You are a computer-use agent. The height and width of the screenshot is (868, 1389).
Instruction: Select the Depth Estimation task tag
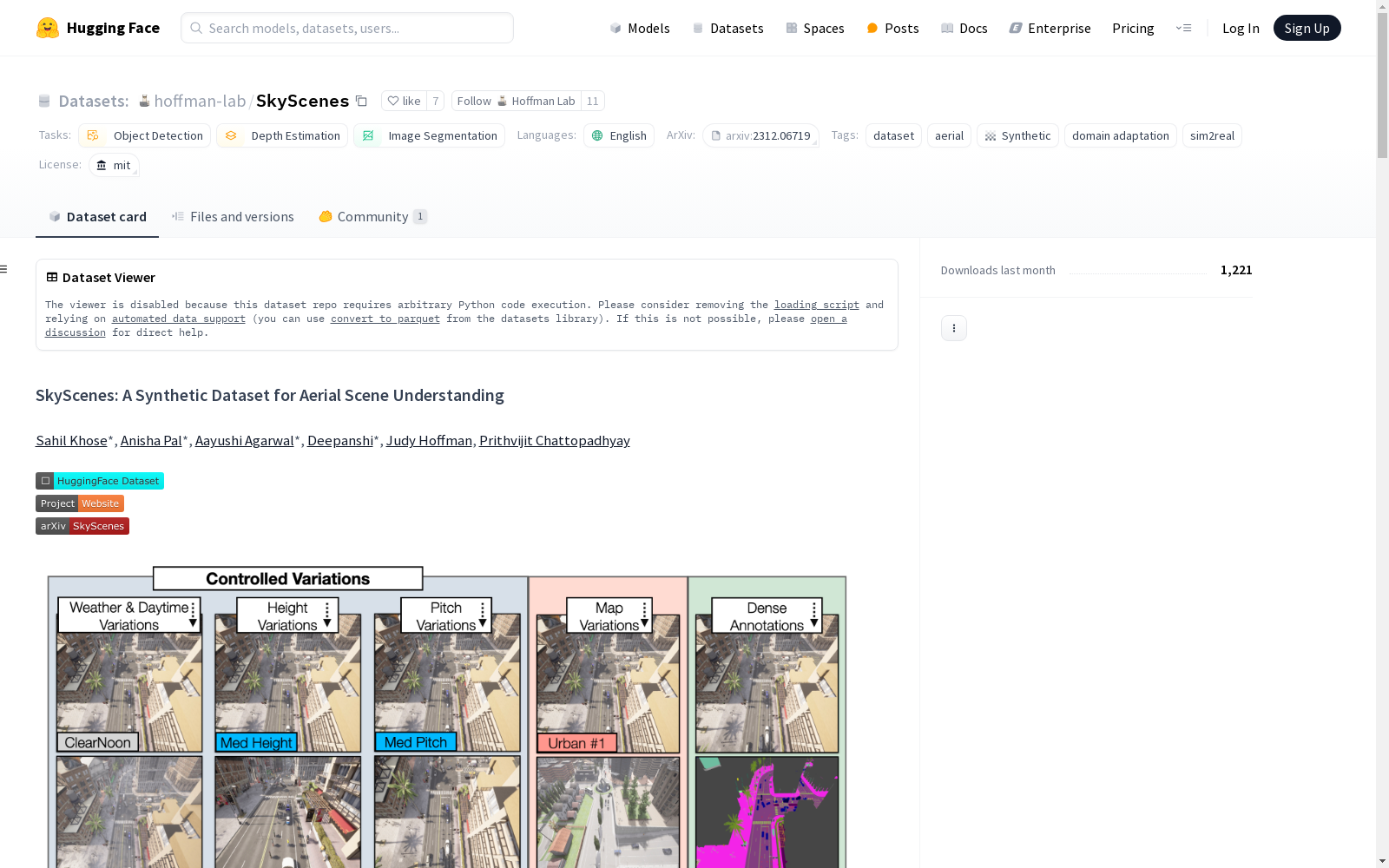282,135
